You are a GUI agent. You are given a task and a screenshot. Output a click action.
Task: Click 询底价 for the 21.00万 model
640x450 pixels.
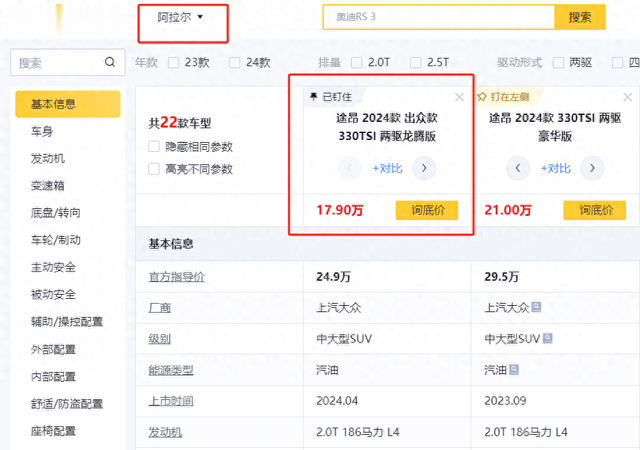pyautogui.click(x=595, y=210)
